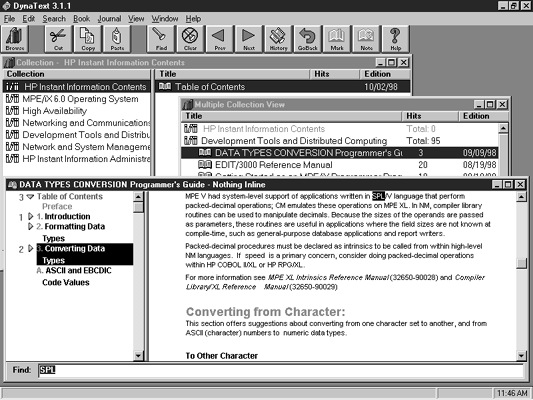Open the Book menu

pos(82,19)
